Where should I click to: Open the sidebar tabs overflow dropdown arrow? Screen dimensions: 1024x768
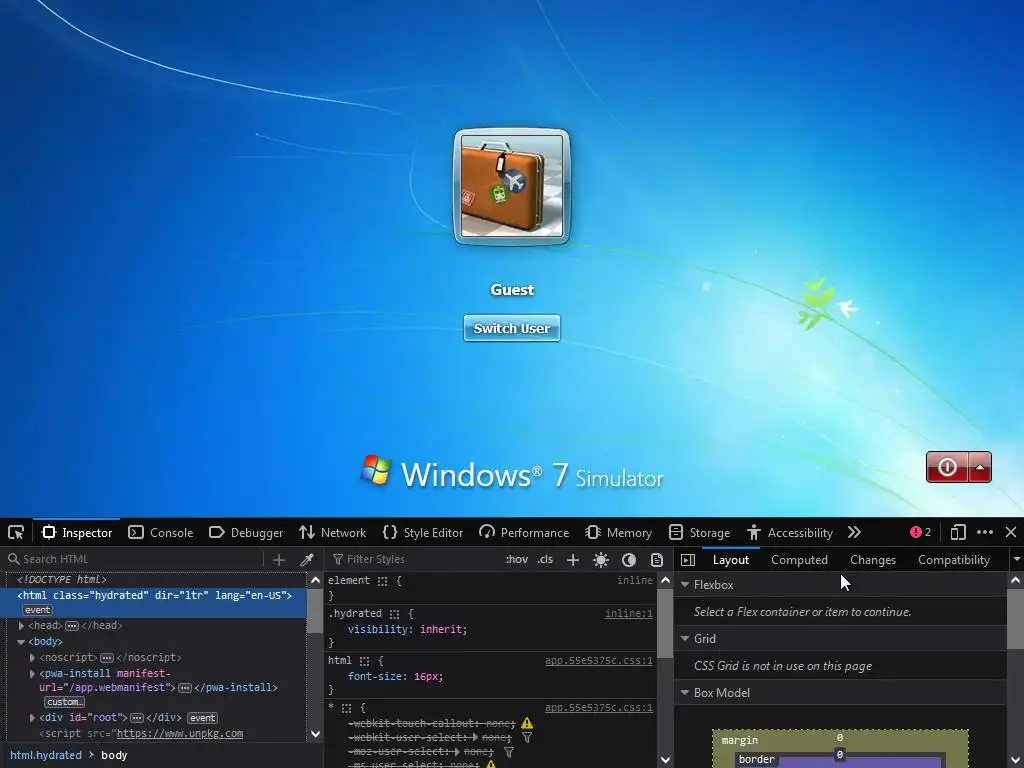tap(1016, 560)
